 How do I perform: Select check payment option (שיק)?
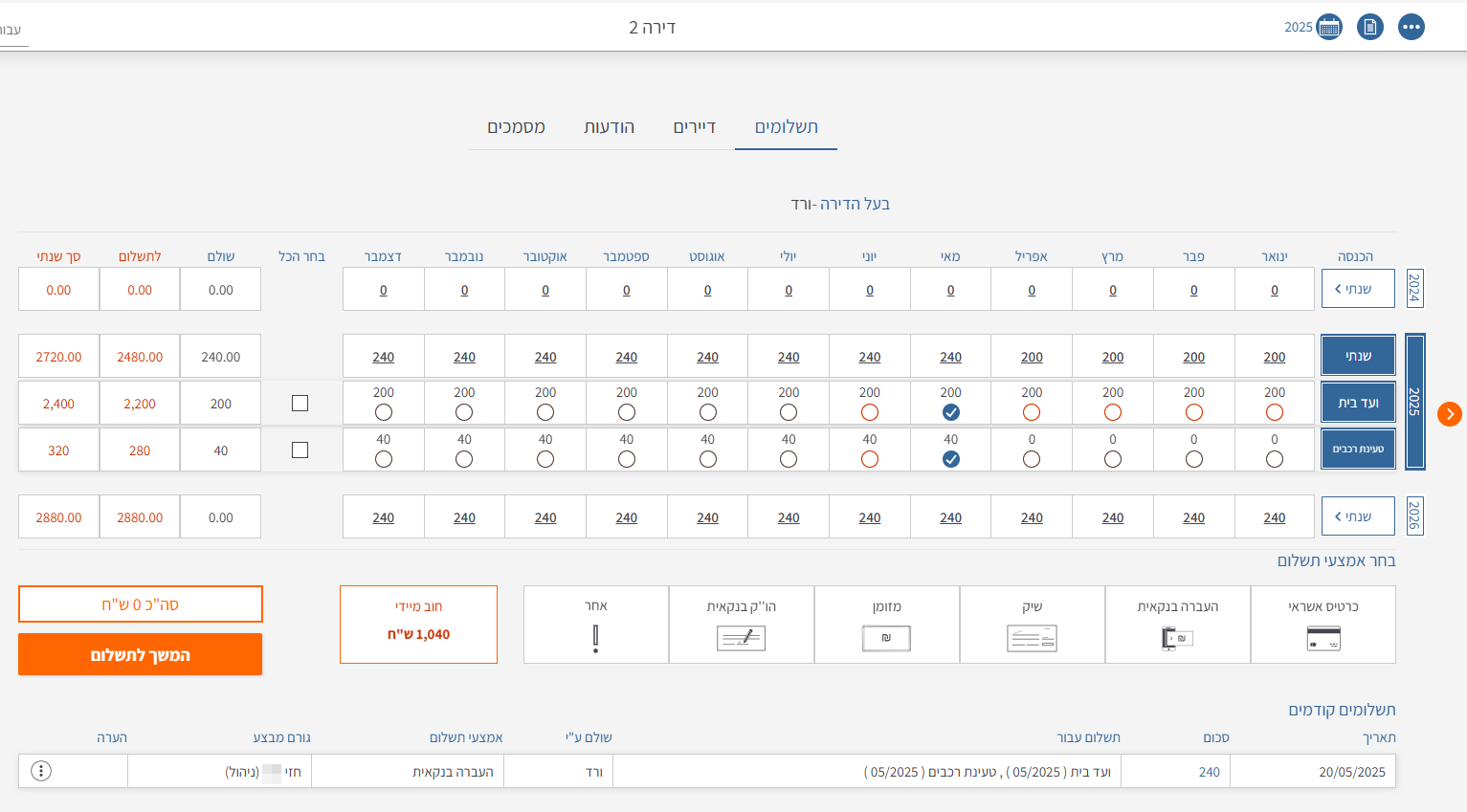[x=1032, y=625]
